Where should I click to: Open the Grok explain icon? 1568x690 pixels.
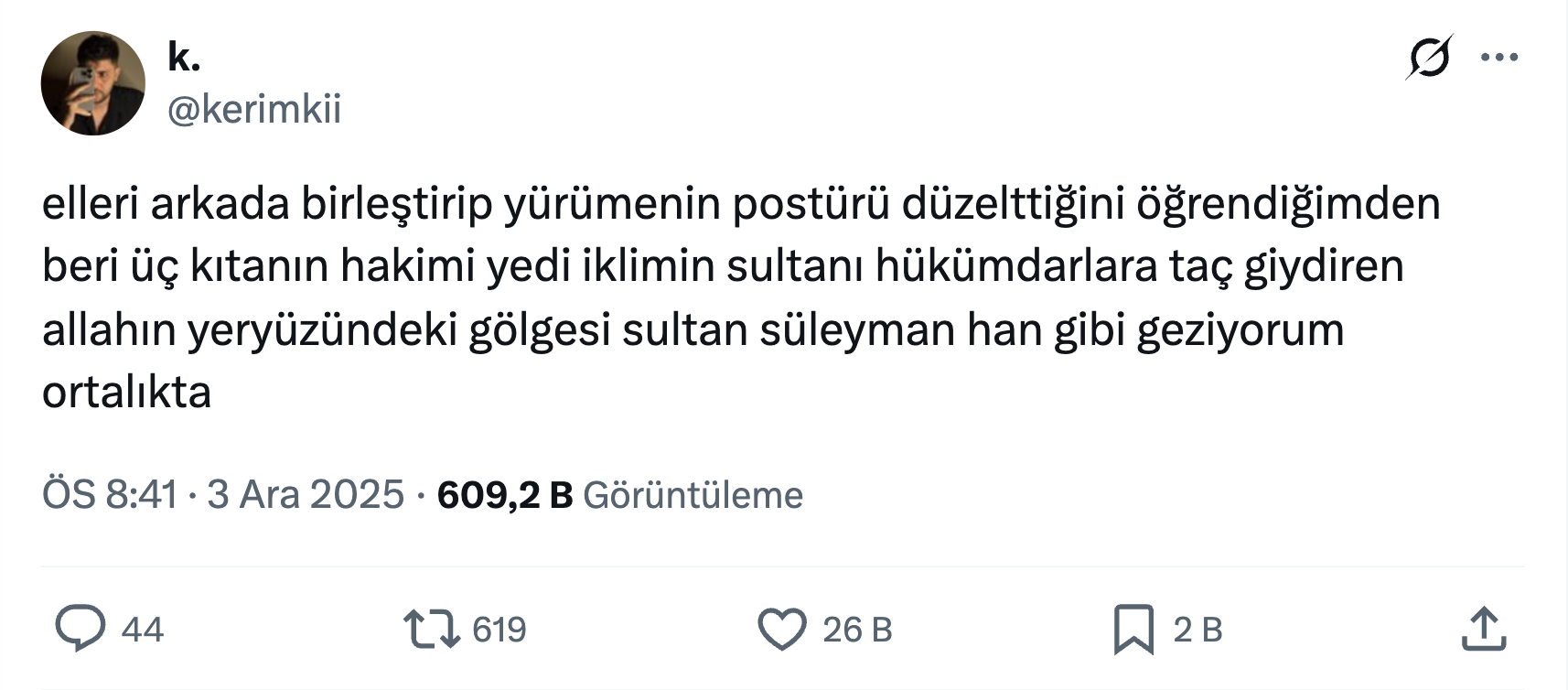[x=1429, y=58]
